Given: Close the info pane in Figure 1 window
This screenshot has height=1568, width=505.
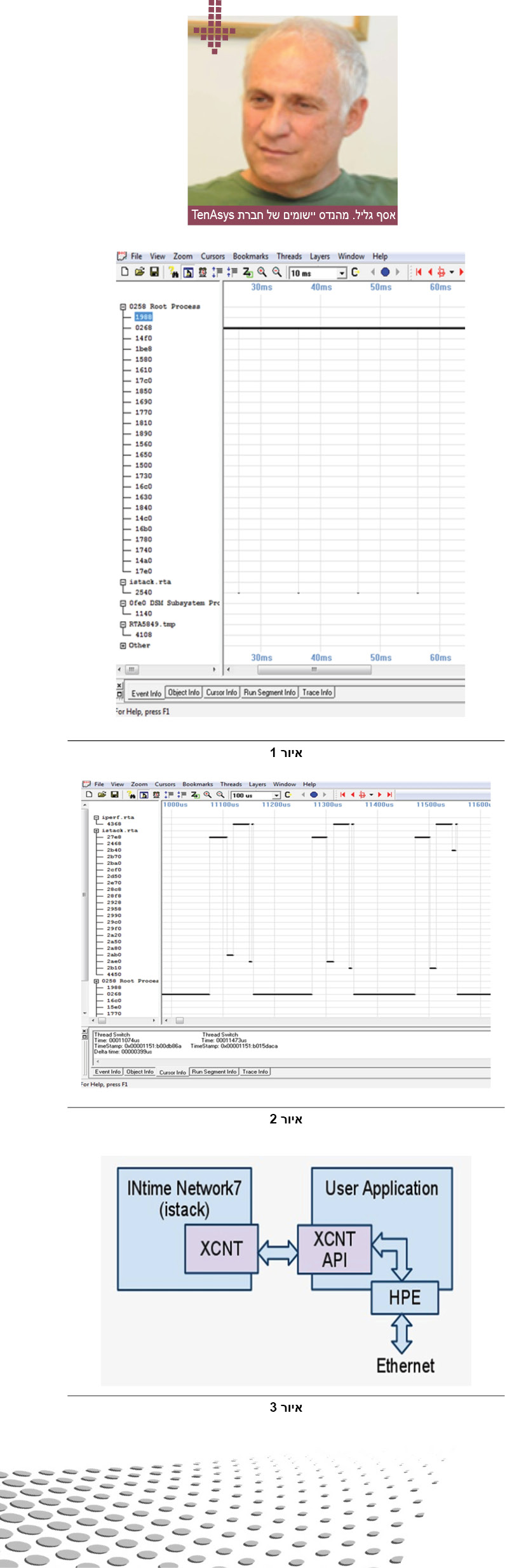Looking at the screenshot, I should (x=119, y=685).
